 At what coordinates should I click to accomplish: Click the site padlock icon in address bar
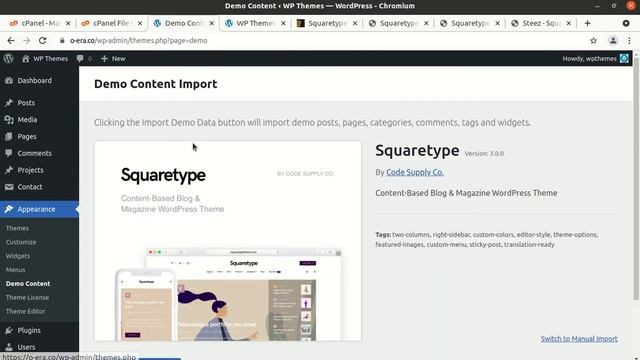click(x=62, y=40)
